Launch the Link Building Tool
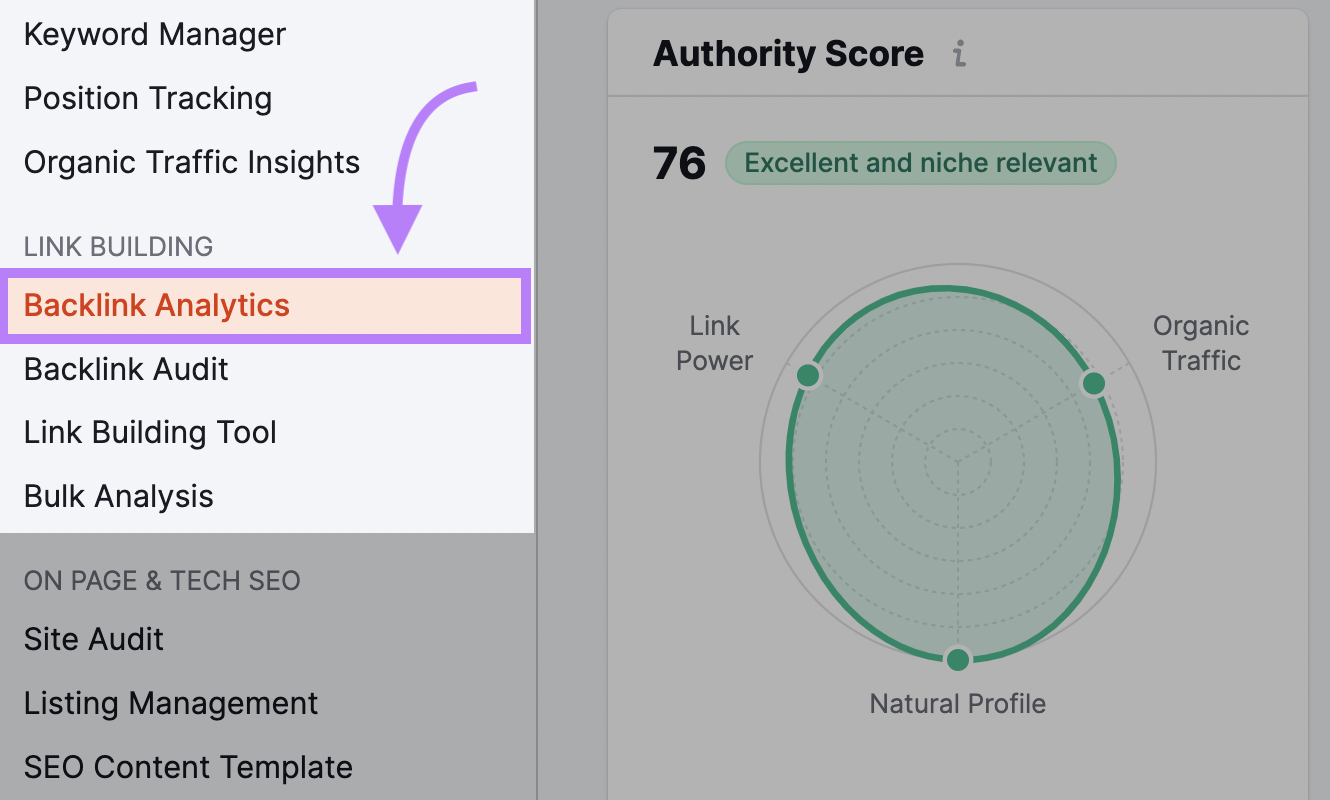The width and height of the screenshot is (1330, 800). tap(150, 433)
